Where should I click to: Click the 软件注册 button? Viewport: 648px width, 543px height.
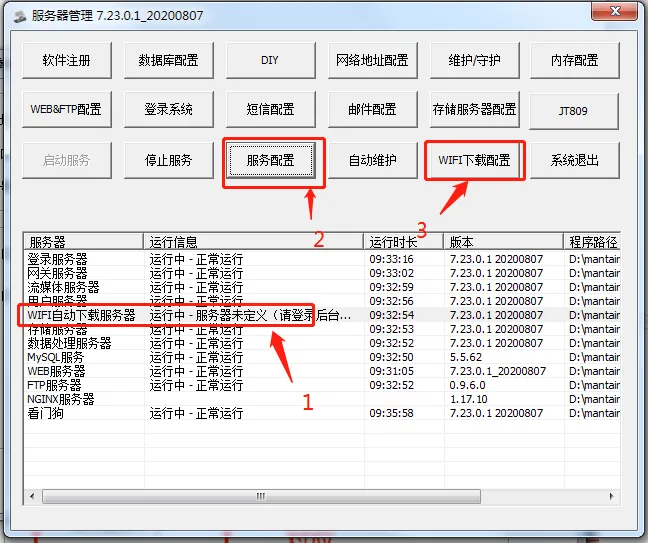(x=67, y=60)
